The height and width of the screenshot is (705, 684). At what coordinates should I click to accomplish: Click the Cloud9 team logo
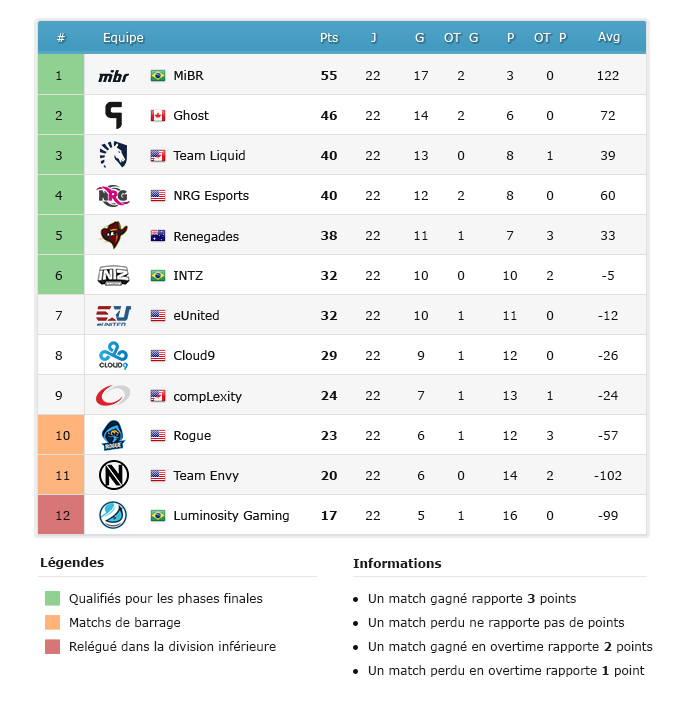tap(113, 356)
